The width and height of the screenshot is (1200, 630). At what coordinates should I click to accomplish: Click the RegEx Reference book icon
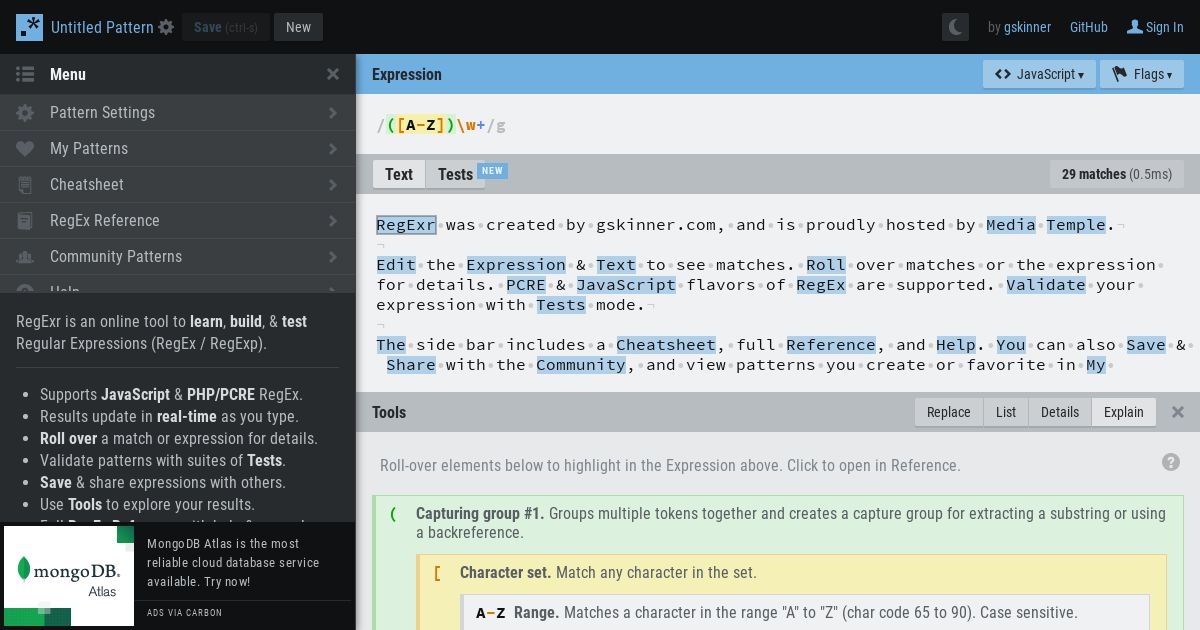25,221
